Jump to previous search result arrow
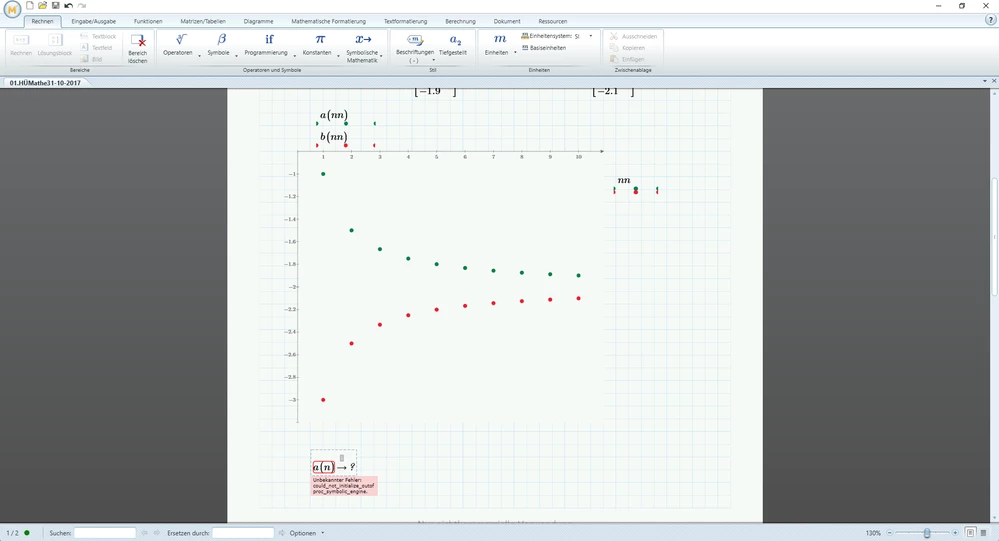The width and height of the screenshot is (999, 541). click(144, 533)
